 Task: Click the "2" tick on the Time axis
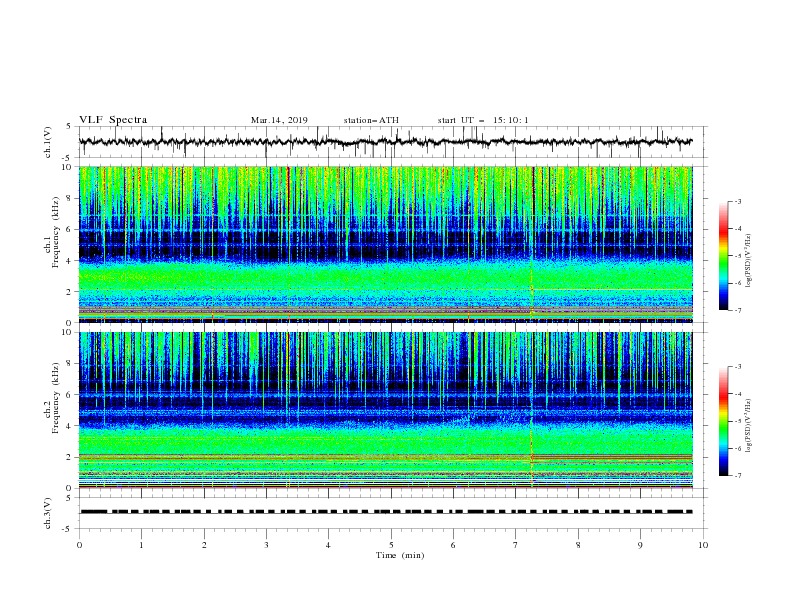coord(204,545)
